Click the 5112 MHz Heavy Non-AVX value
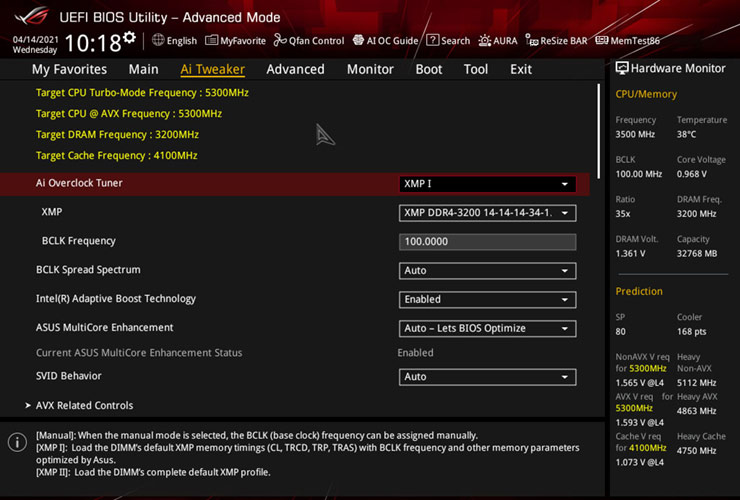 (x=696, y=382)
